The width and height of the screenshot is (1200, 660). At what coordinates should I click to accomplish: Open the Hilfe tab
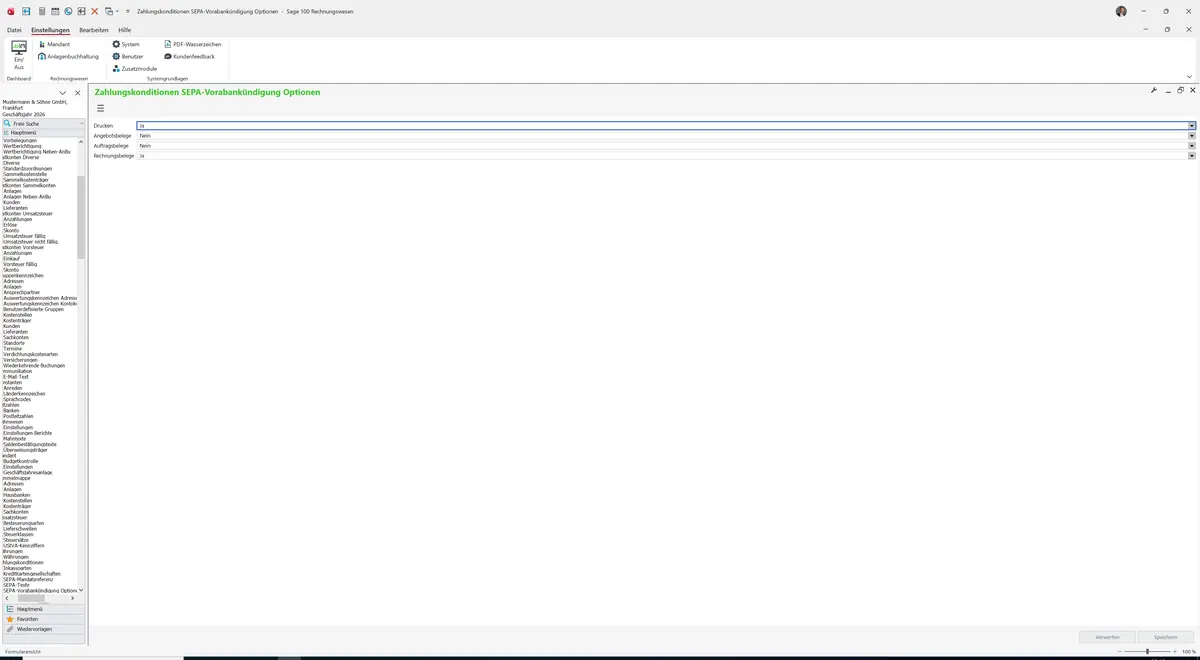pos(125,30)
